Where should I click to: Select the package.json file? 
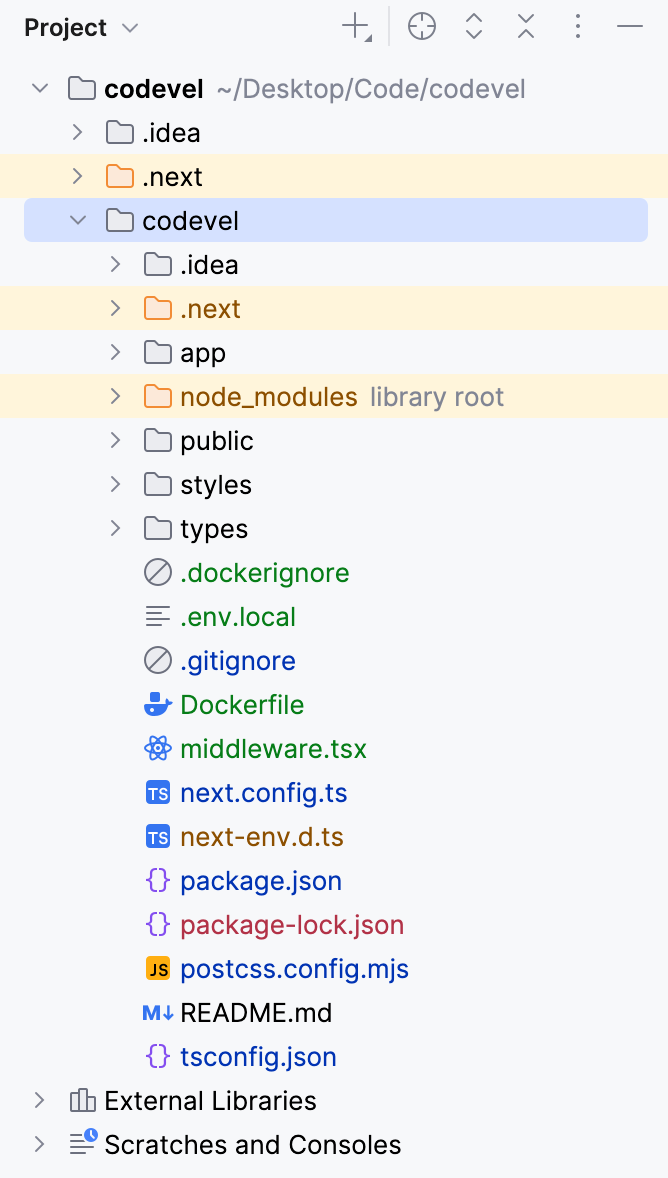[x=261, y=881]
